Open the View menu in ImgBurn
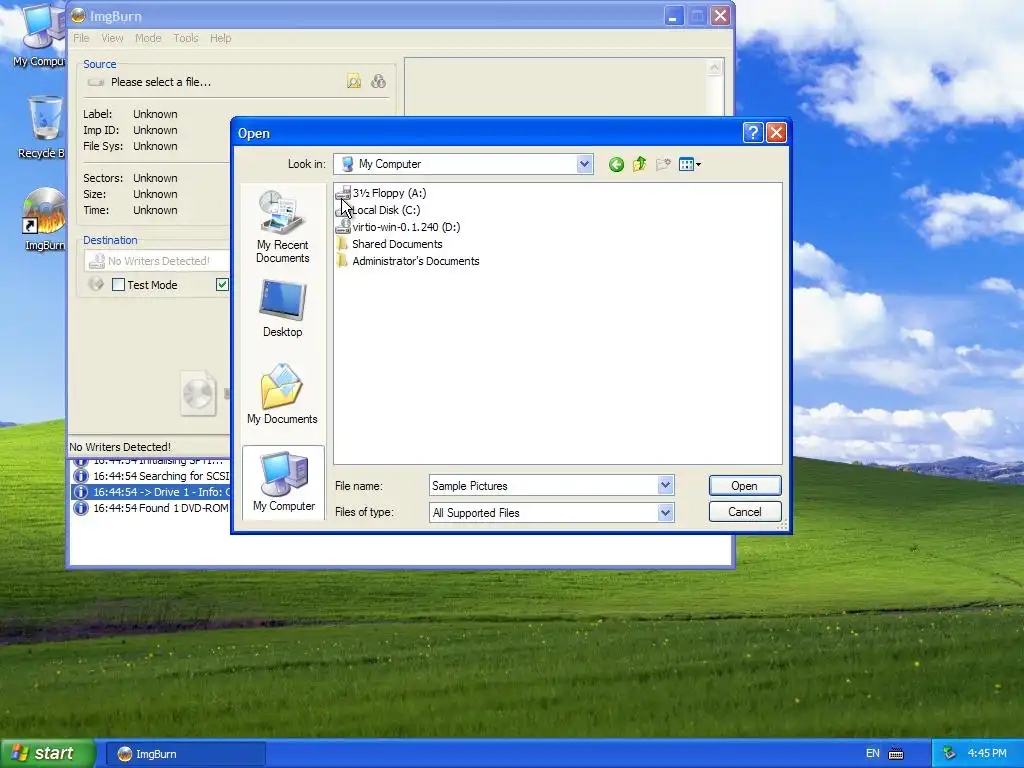This screenshot has height=768, width=1024. click(x=112, y=38)
